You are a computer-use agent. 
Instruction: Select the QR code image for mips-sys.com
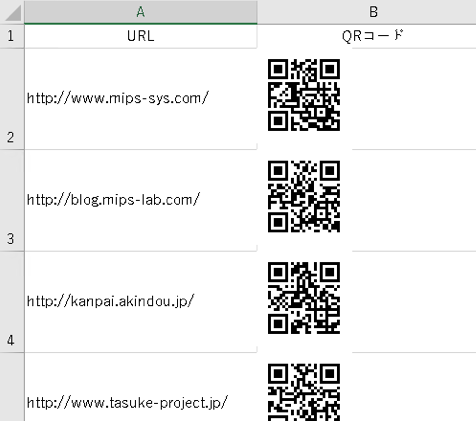tap(304, 95)
